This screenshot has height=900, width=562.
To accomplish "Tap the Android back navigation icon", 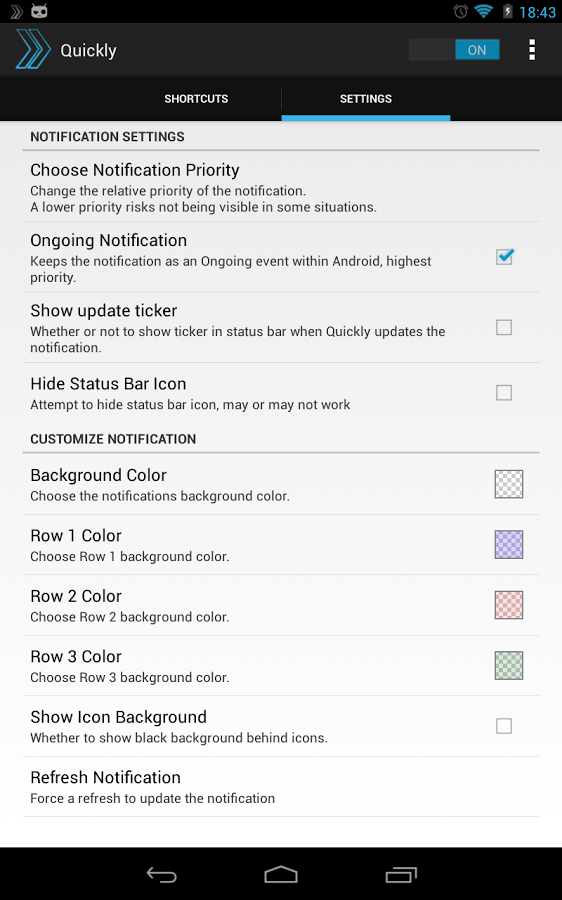I will (x=161, y=875).
